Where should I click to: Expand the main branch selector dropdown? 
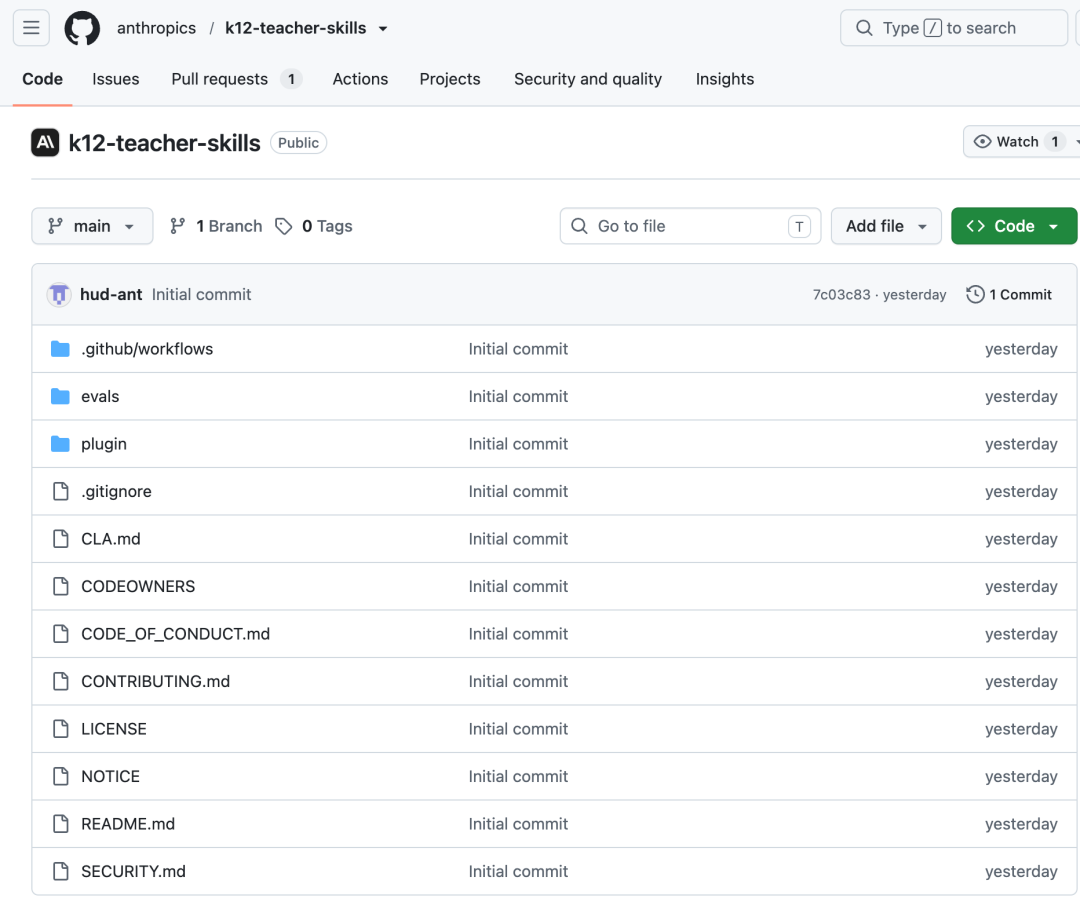92,226
